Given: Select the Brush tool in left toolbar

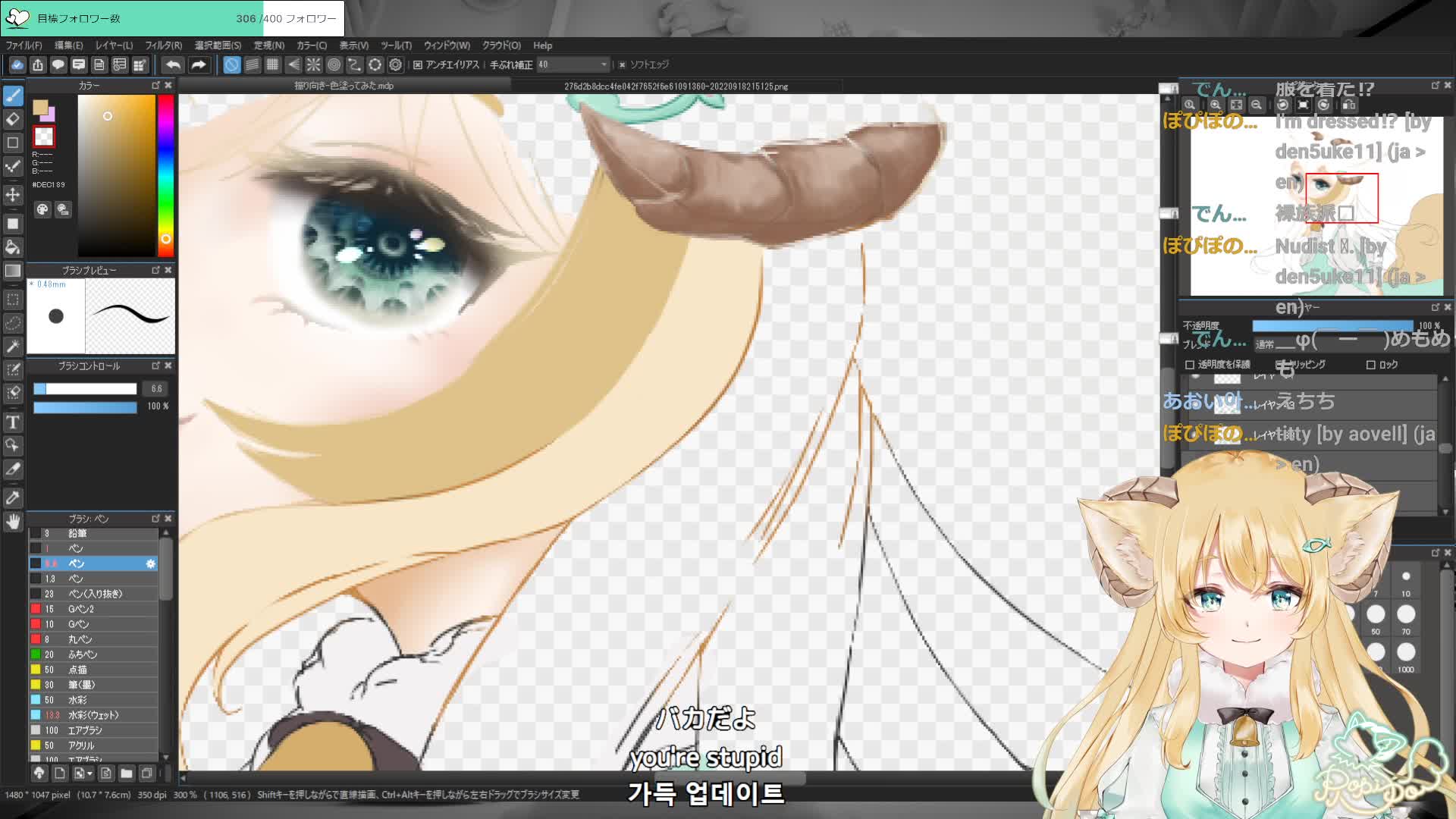Looking at the screenshot, I should click(x=13, y=96).
